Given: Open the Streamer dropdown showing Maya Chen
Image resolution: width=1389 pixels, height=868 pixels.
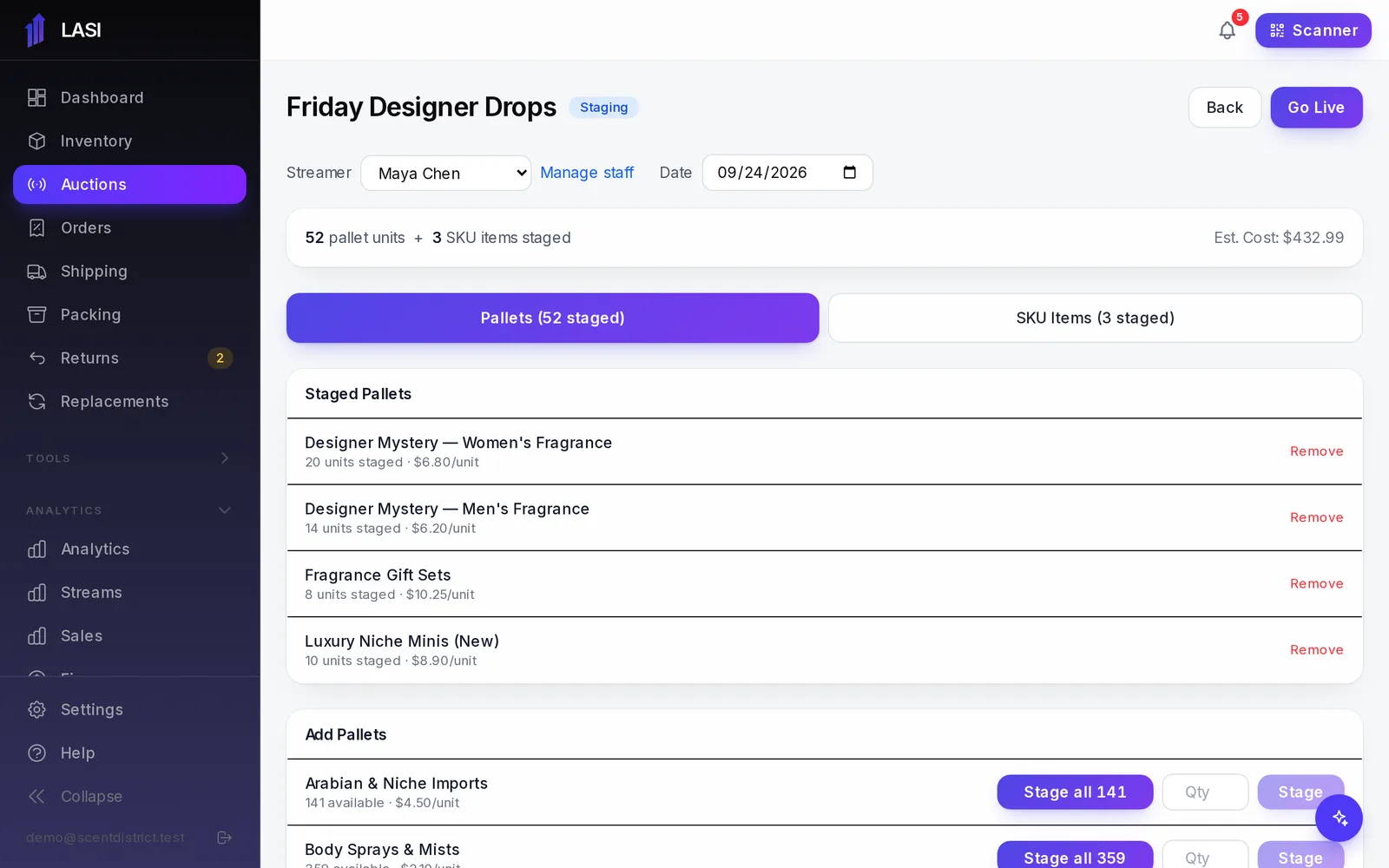Looking at the screenshot, I should [446, 173].
